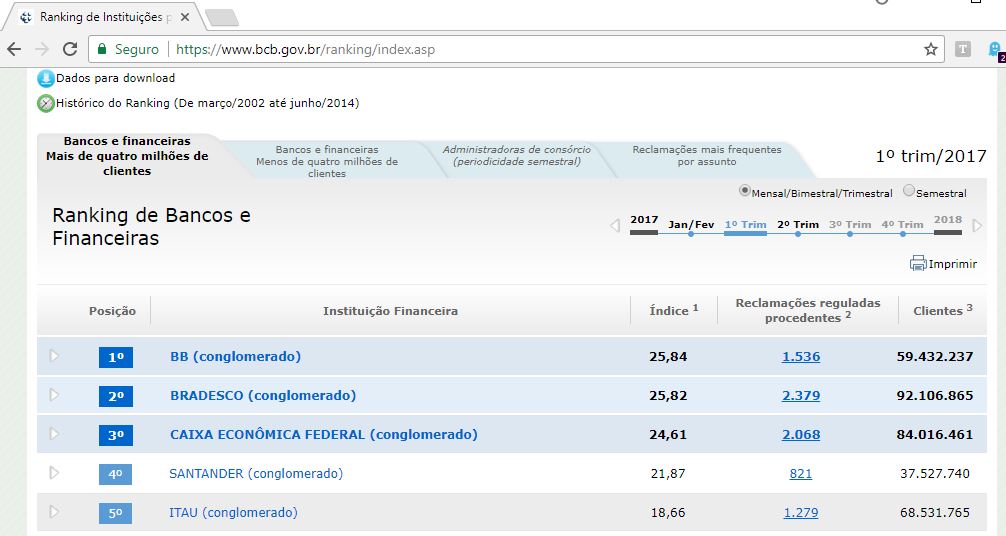This screenshot has height=536, width=1006.
Task: Click the gray T extension icon
Action: click(962, 49)
